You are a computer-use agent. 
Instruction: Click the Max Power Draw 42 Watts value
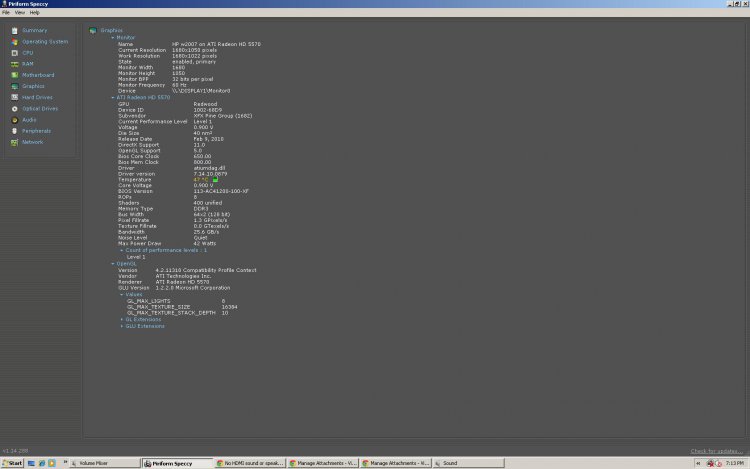coord(205,243)
